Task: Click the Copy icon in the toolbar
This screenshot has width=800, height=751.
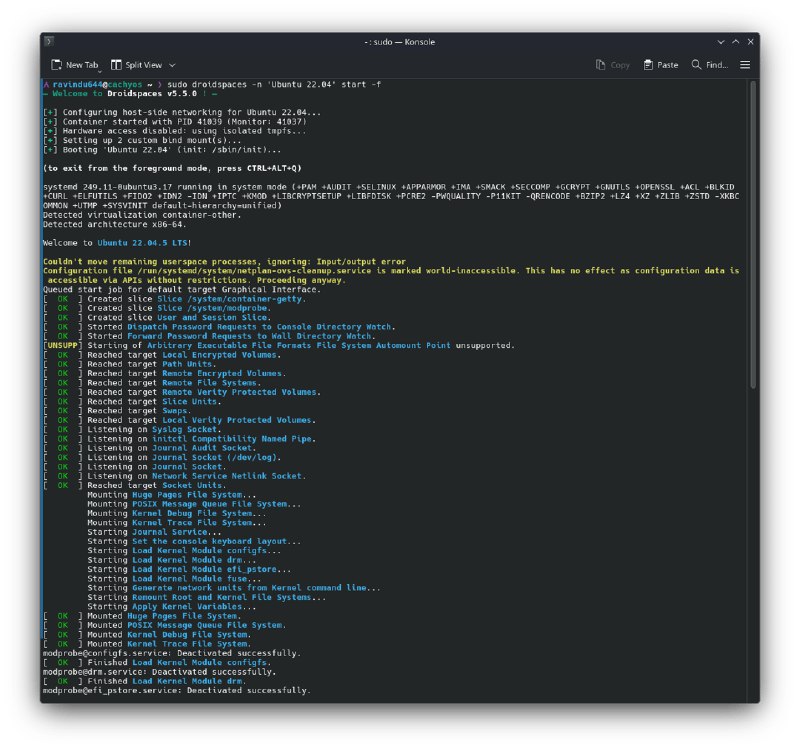Action: click(x=600, y=65)
